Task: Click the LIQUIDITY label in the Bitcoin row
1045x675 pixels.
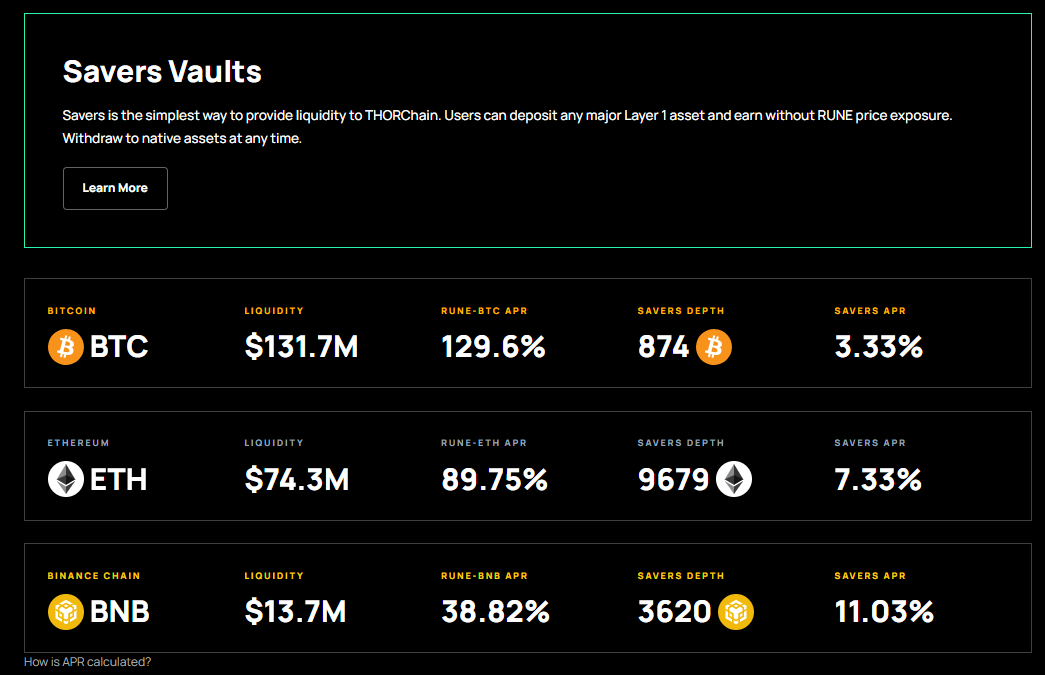Action: coord(274,311)
